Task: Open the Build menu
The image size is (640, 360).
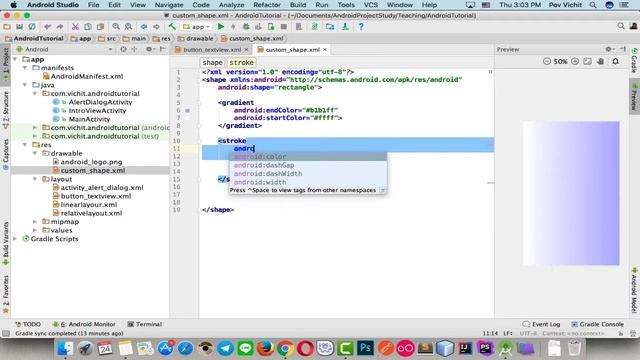Action: 298,5
